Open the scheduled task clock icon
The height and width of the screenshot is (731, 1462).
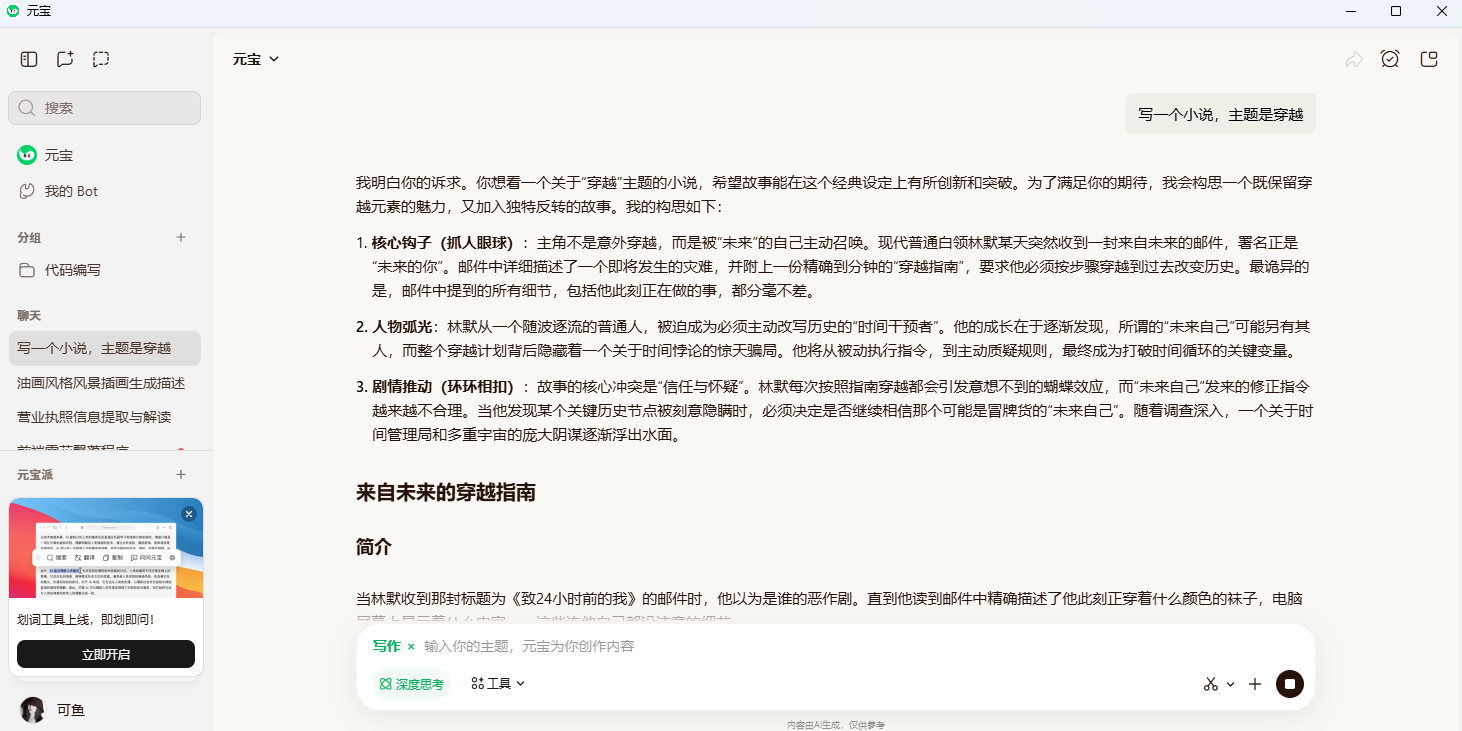[x=1390, y=59]
